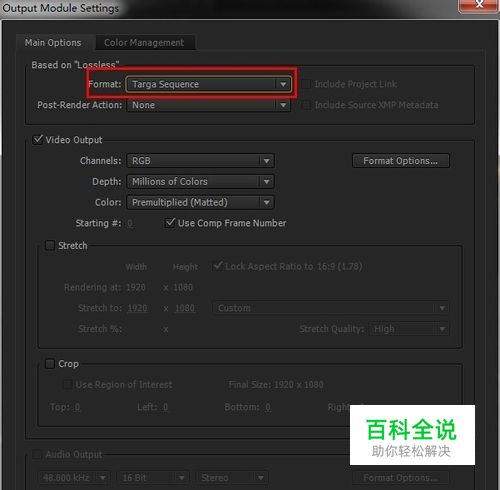
Task: Uncheck Use Comp Frame Number
Action: [x=170, y=223]
